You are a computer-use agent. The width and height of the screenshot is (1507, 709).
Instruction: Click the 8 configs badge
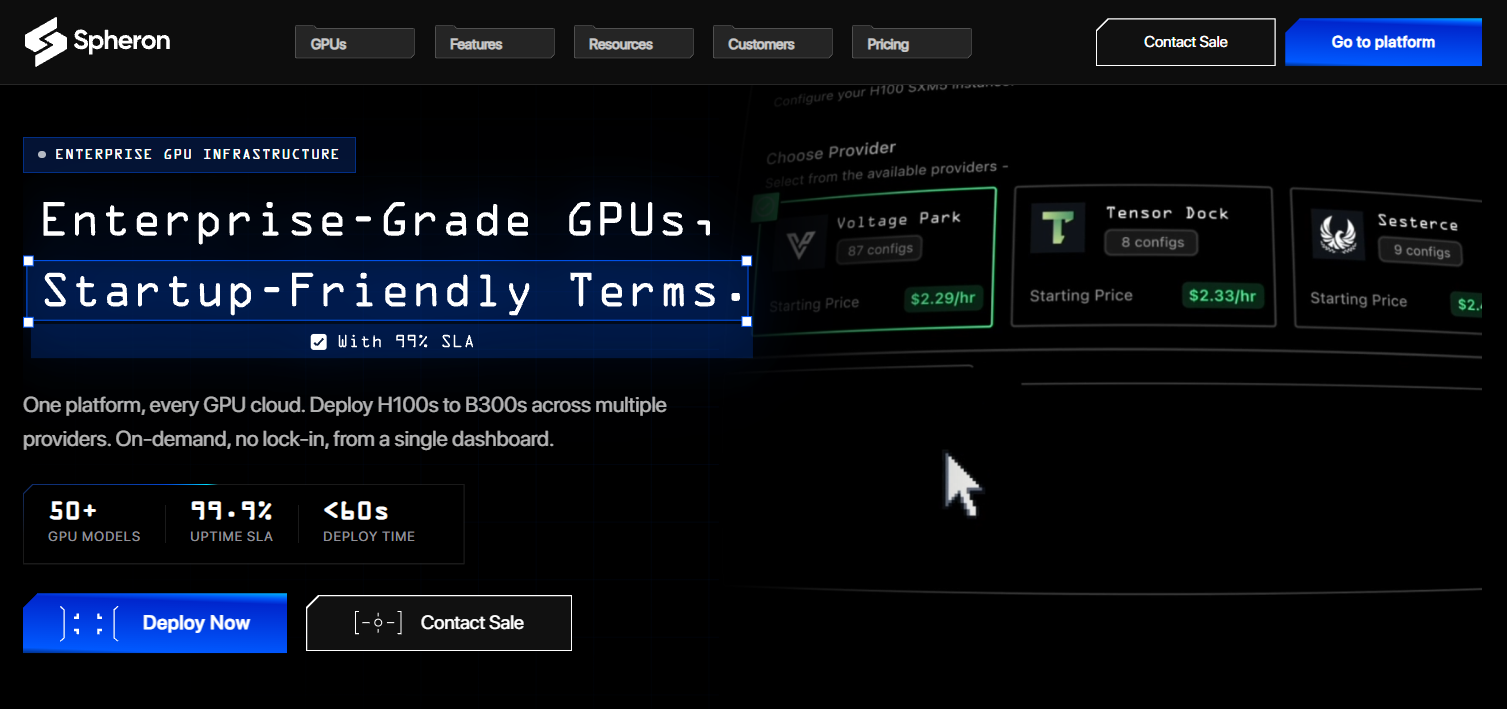pos(1151,242)
